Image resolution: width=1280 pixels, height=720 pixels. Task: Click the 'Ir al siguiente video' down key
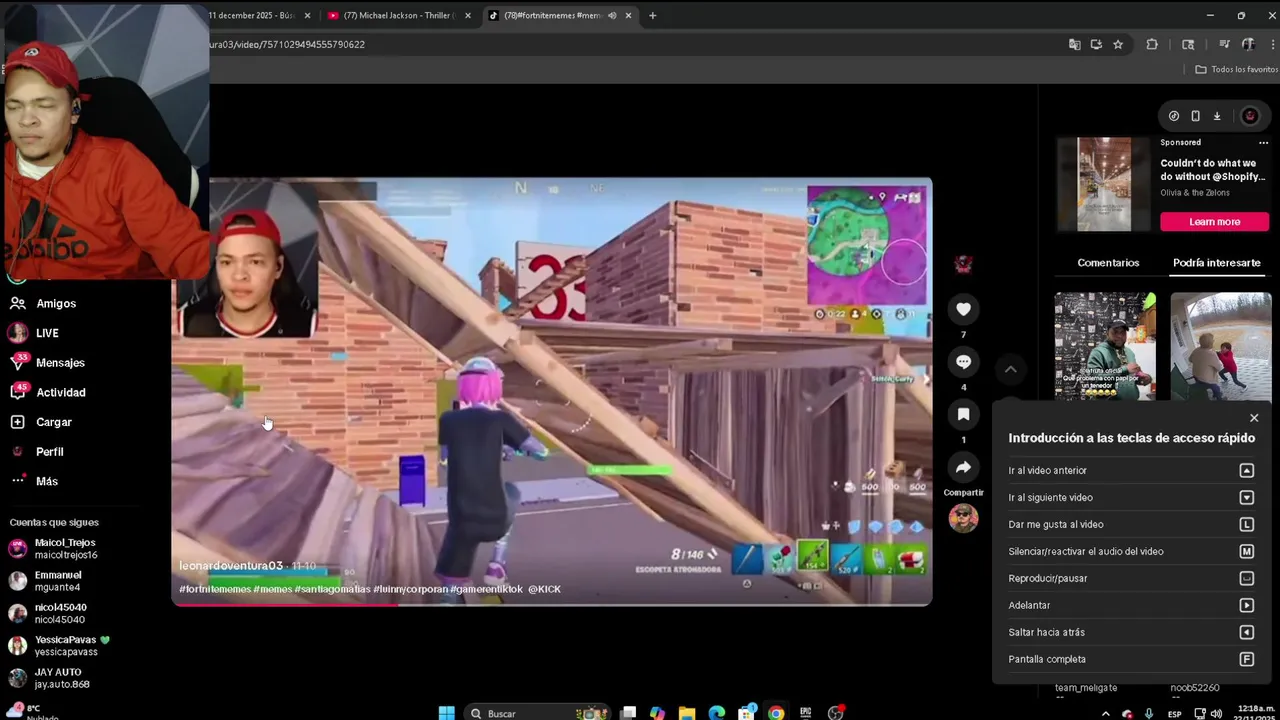(x=1246, y=498)
